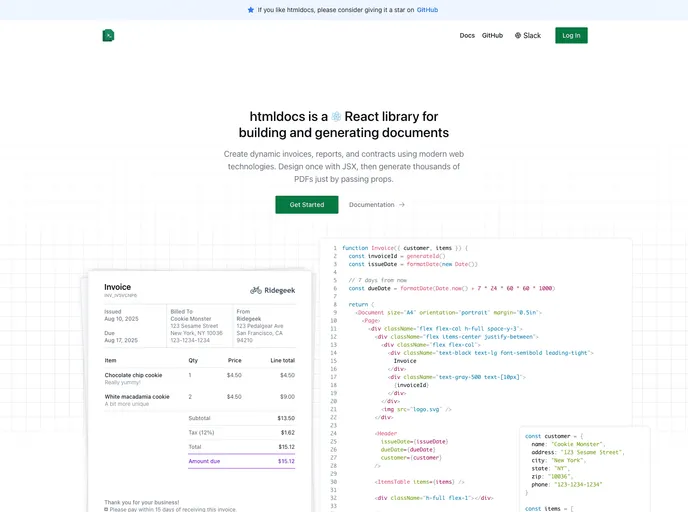Click the 'Cookie Monster' billed-to name
Viewport: 688px width, 512px height.
(191, 319)
